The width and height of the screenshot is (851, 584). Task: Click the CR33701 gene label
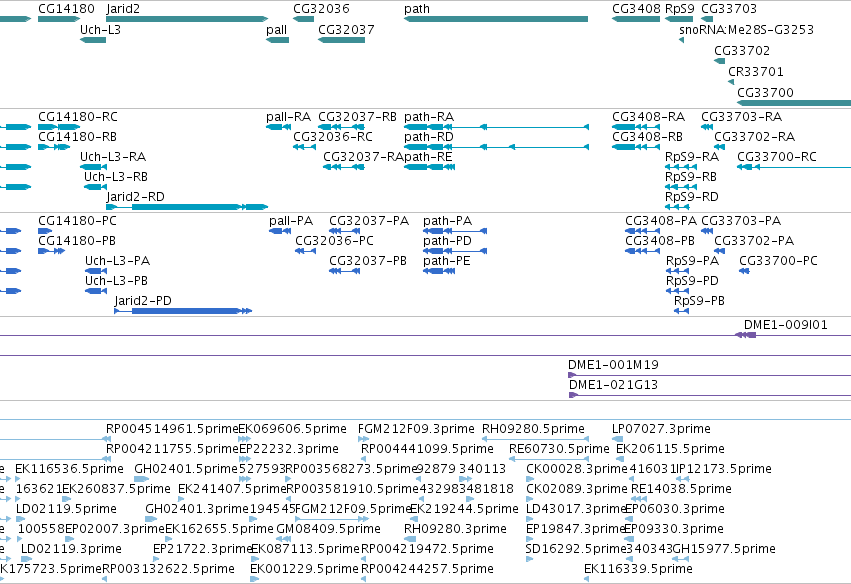click(x=755, y=72)
